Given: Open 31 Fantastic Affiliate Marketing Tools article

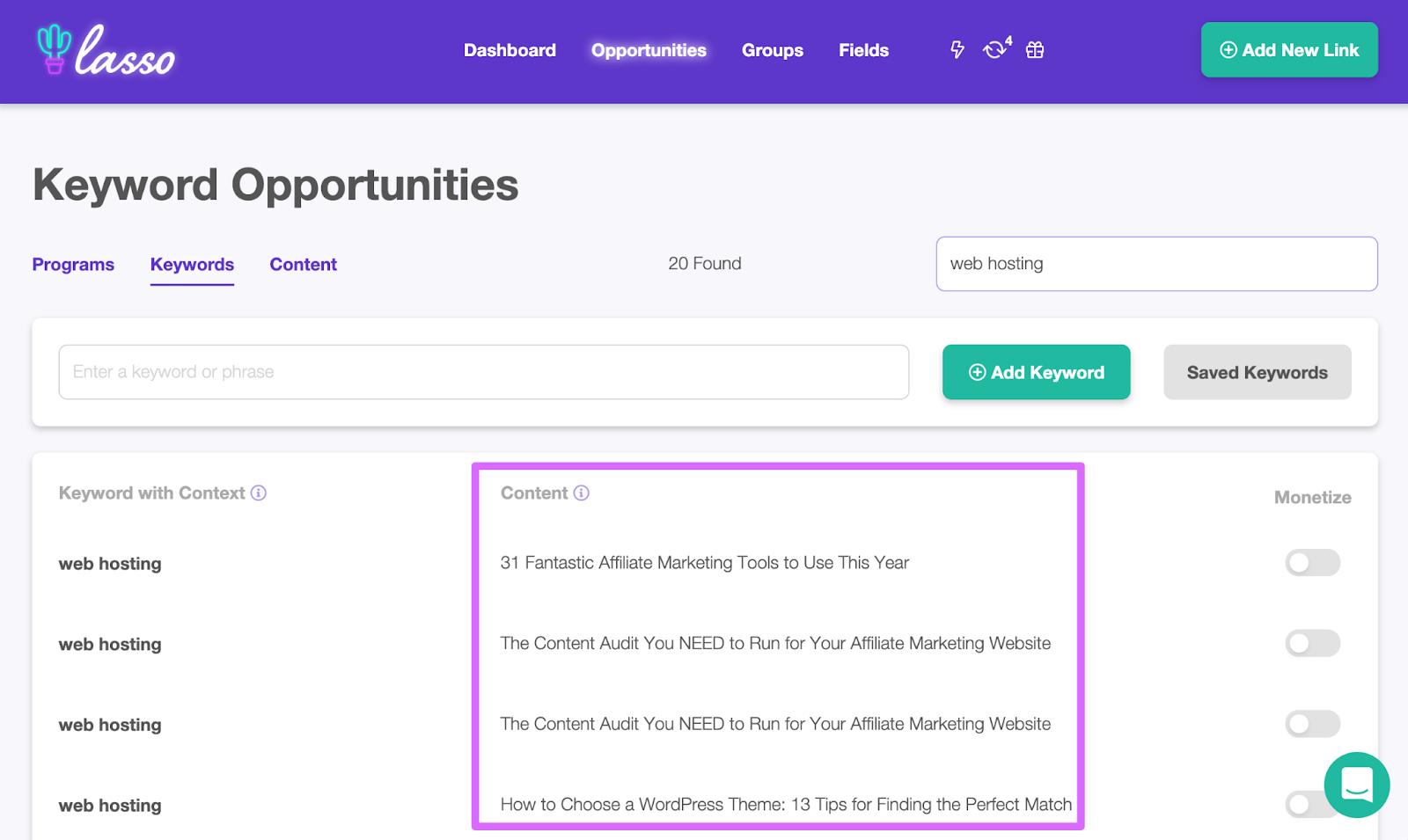Looking at the screenshot, I should point(704,563).
